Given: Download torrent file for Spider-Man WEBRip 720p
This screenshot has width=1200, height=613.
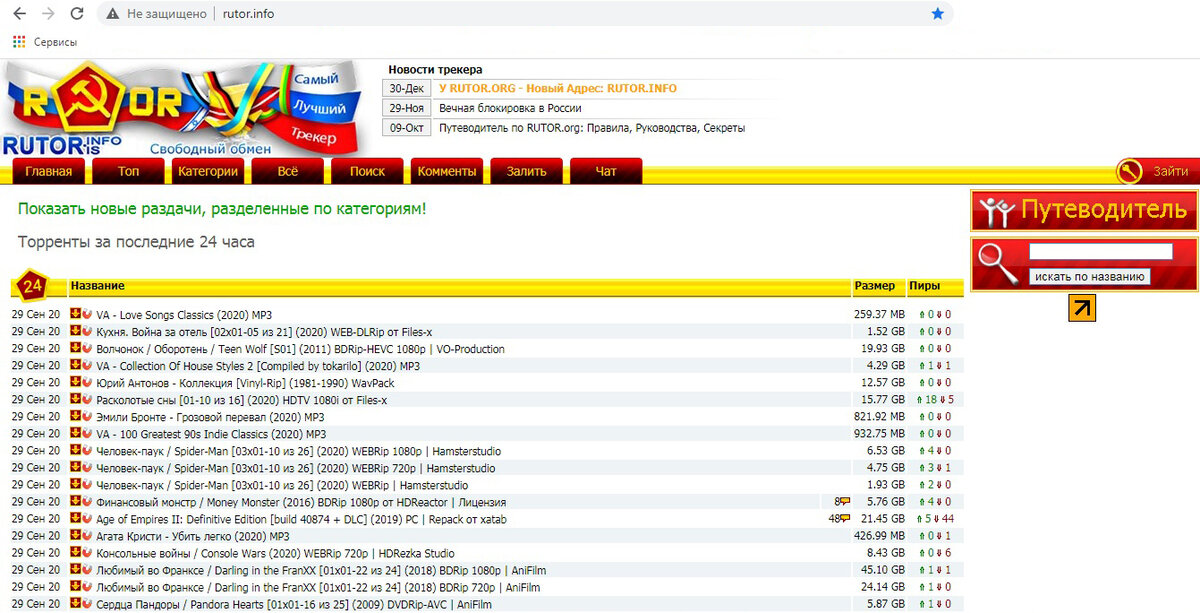Looking at the screenshot, I should point(75,467).
